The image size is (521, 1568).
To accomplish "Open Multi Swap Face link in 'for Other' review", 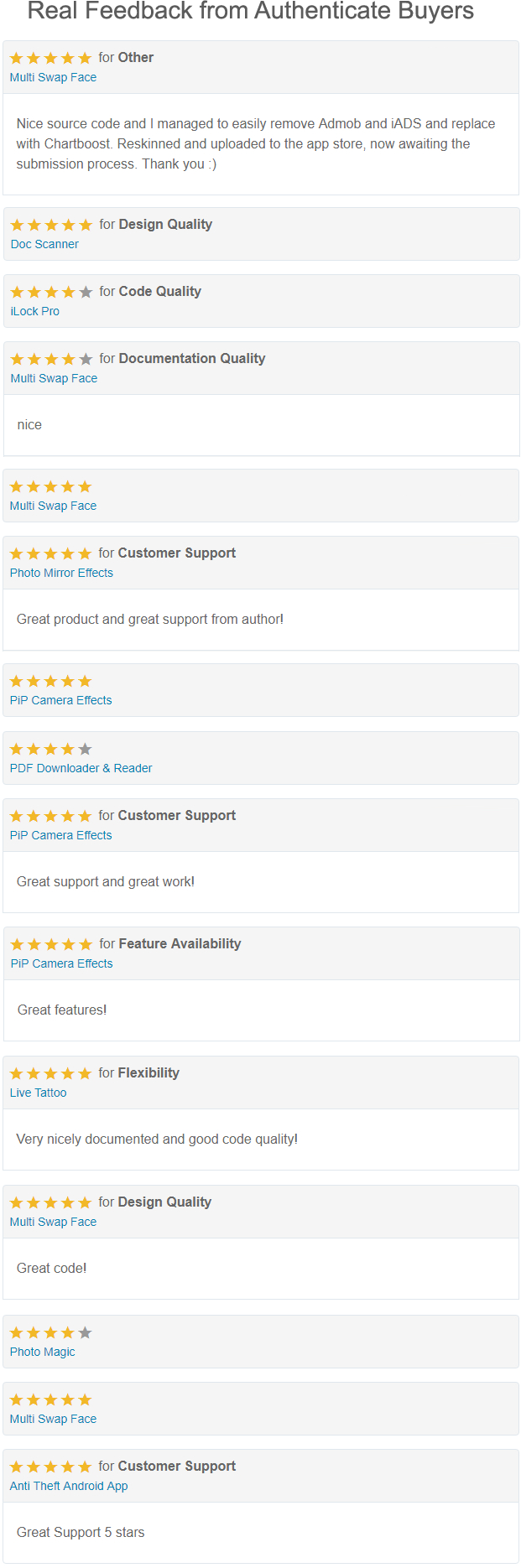I will 53,77.
